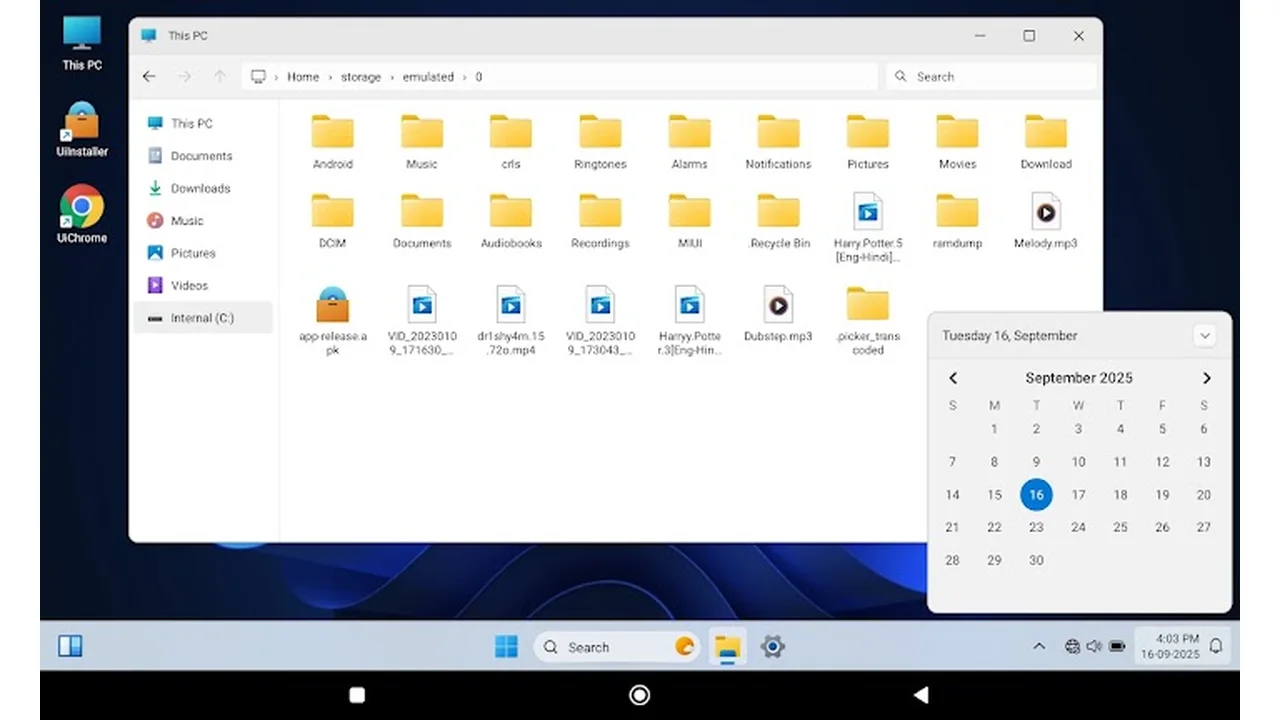Select the Harry.Potter.5 video file

click(867, 228)
